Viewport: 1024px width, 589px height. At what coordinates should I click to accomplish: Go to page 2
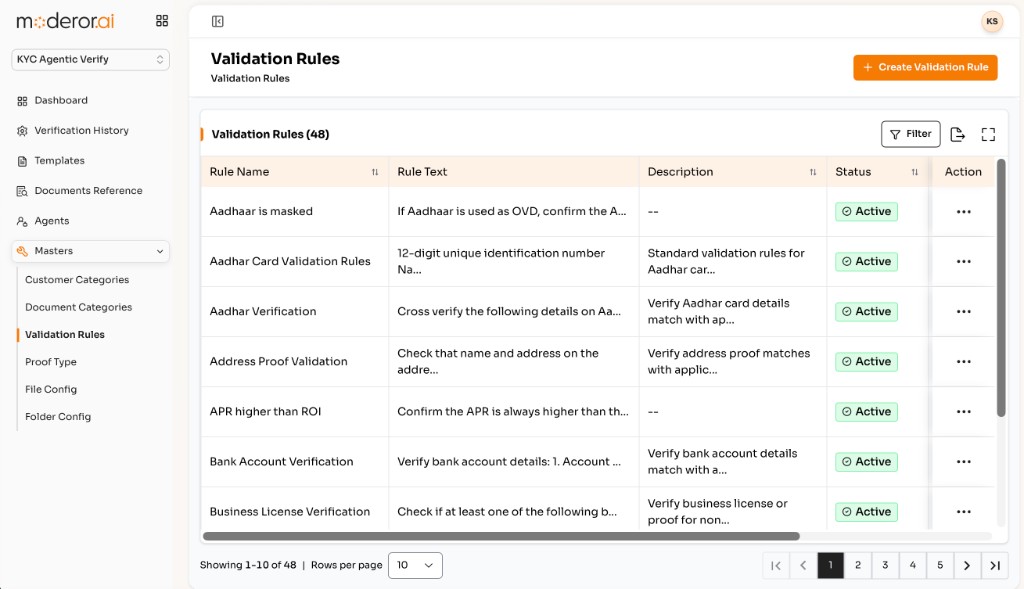click(x=858, y=565)
